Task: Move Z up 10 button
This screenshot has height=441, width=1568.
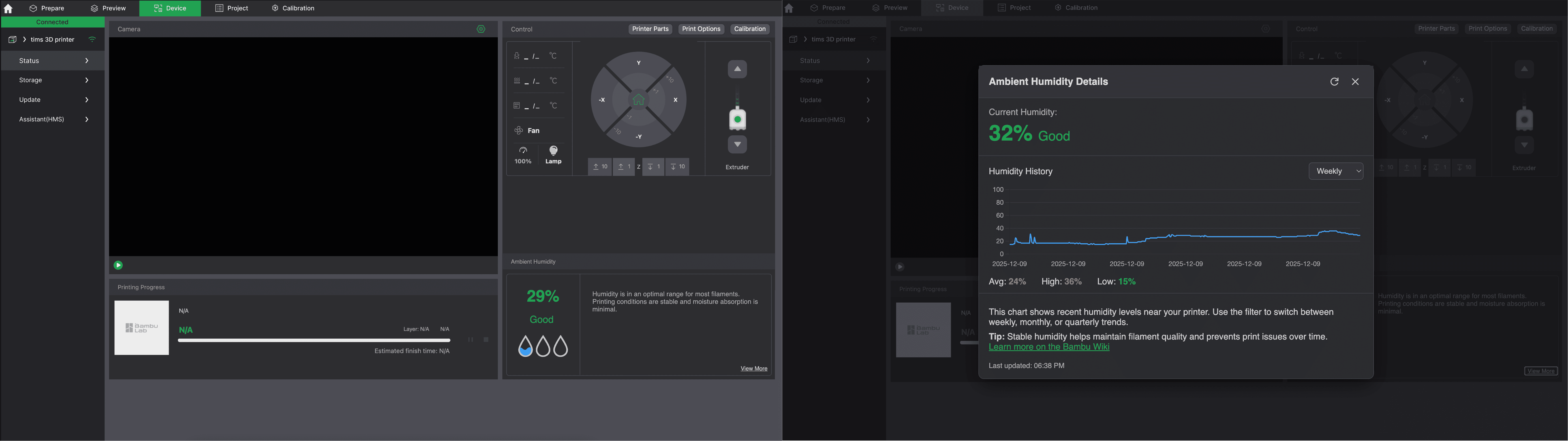Action: 600,167
